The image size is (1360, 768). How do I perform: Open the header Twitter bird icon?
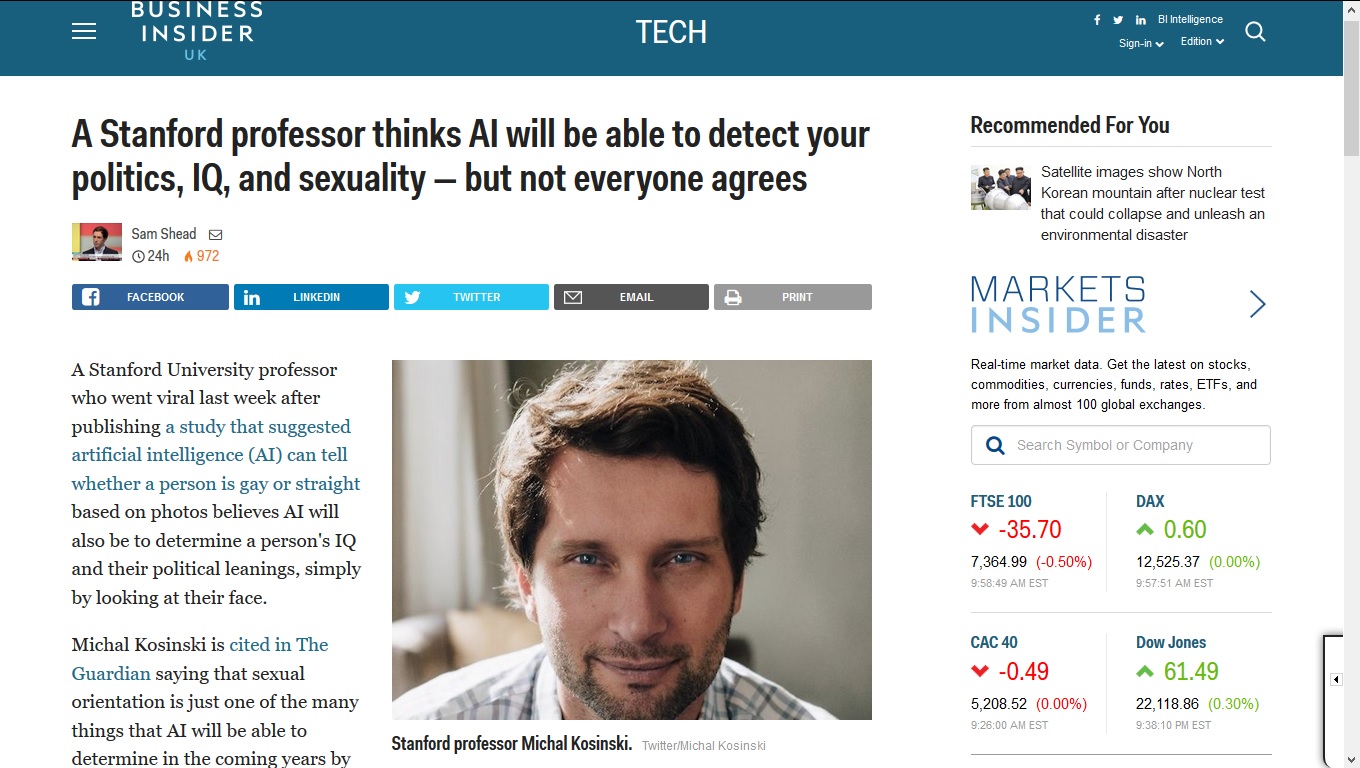coord(1118,20)
